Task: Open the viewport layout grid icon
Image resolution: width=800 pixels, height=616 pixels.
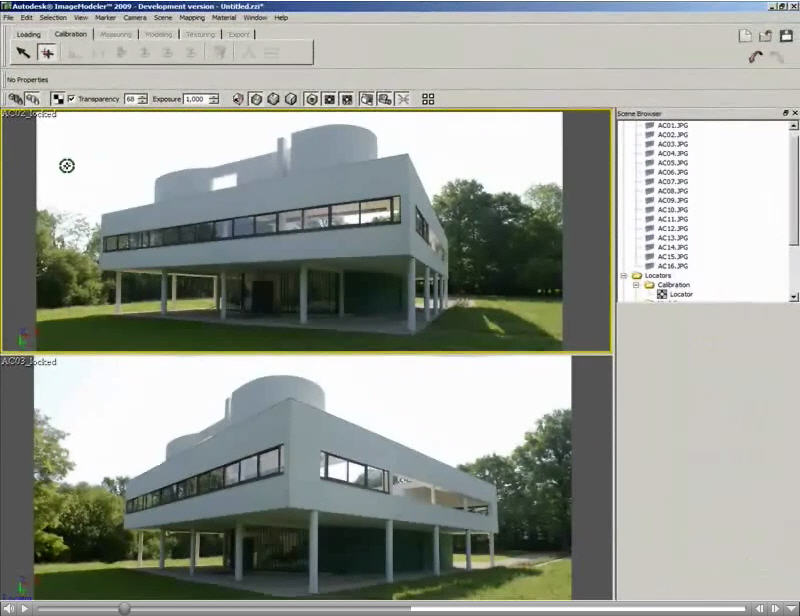Action: pyautogui.click(x=428, y=98)
